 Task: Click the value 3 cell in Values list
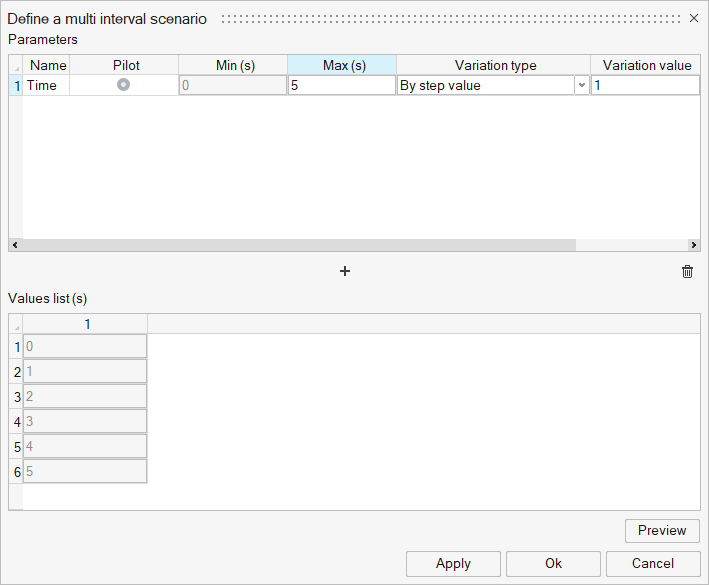[85, 421]
